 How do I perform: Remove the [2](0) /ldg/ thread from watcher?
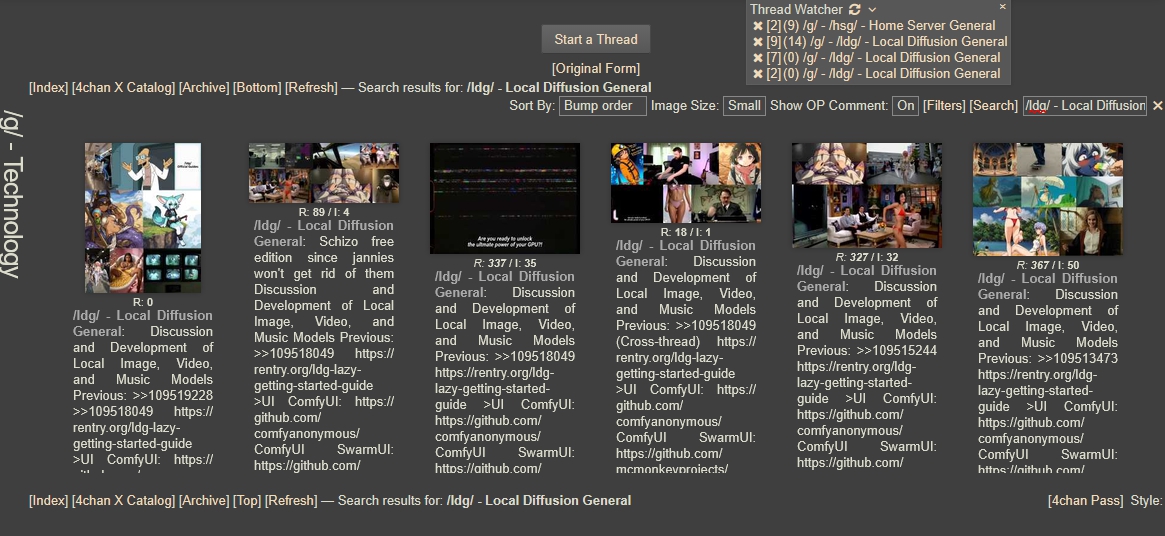(x=758, y=74)
